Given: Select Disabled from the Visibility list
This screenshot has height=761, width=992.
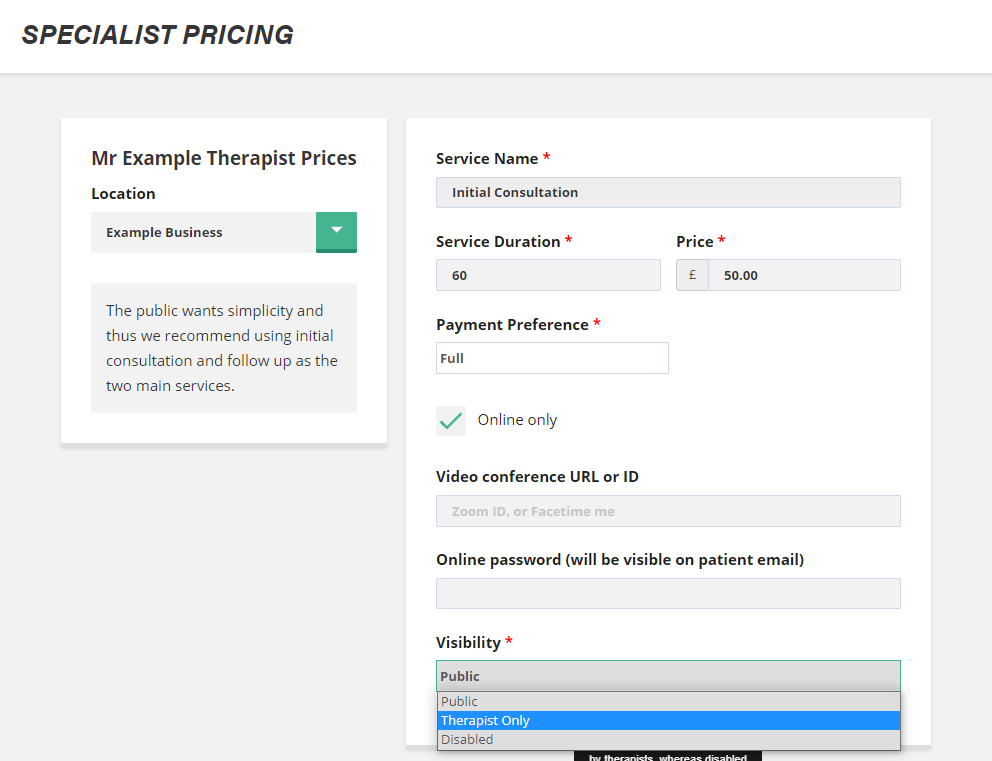Looking at the screenshot, I should [668, 740].
